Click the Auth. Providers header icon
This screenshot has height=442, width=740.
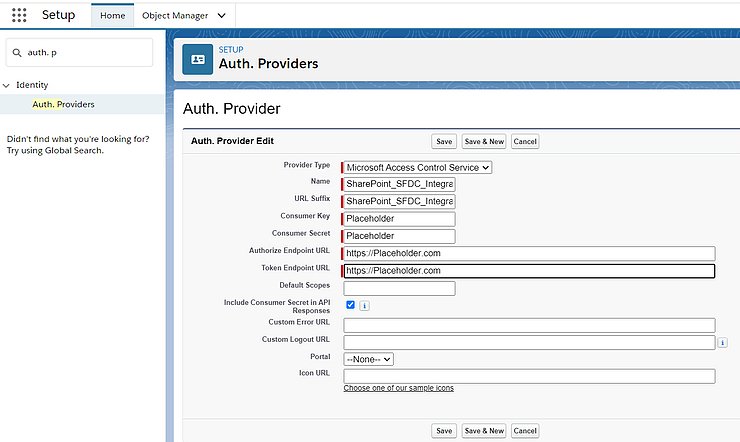click(197, 59)
